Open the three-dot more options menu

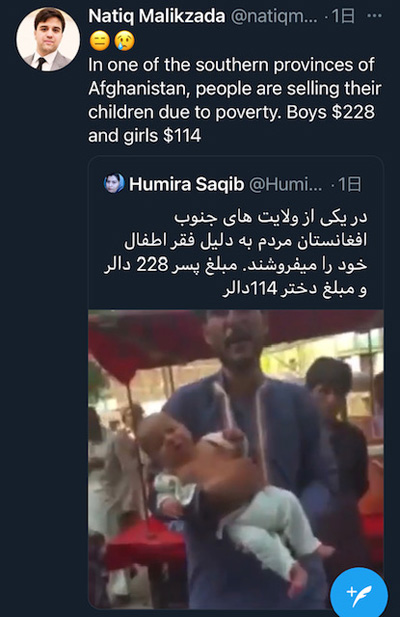[x=374, y=16]
